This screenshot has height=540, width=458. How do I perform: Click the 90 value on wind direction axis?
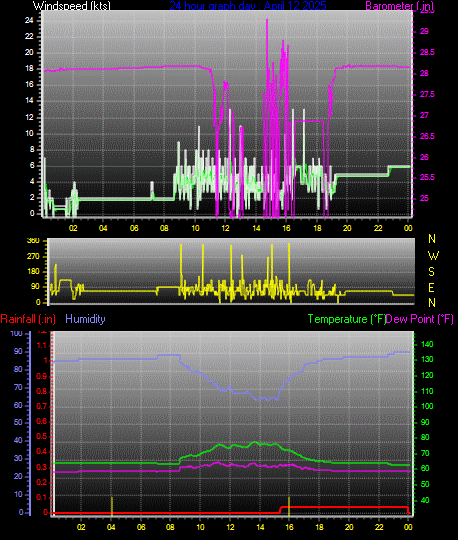pos(35,287)
